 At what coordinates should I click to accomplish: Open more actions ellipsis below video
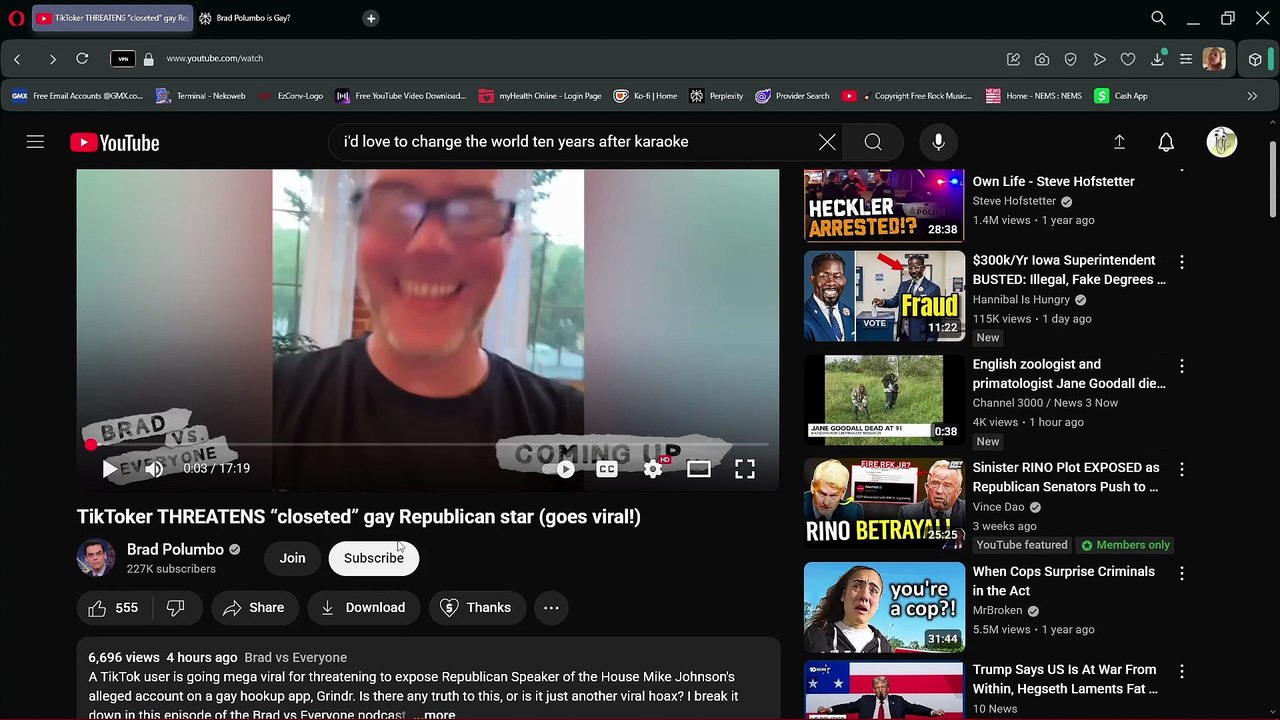[x=551, y=607]
